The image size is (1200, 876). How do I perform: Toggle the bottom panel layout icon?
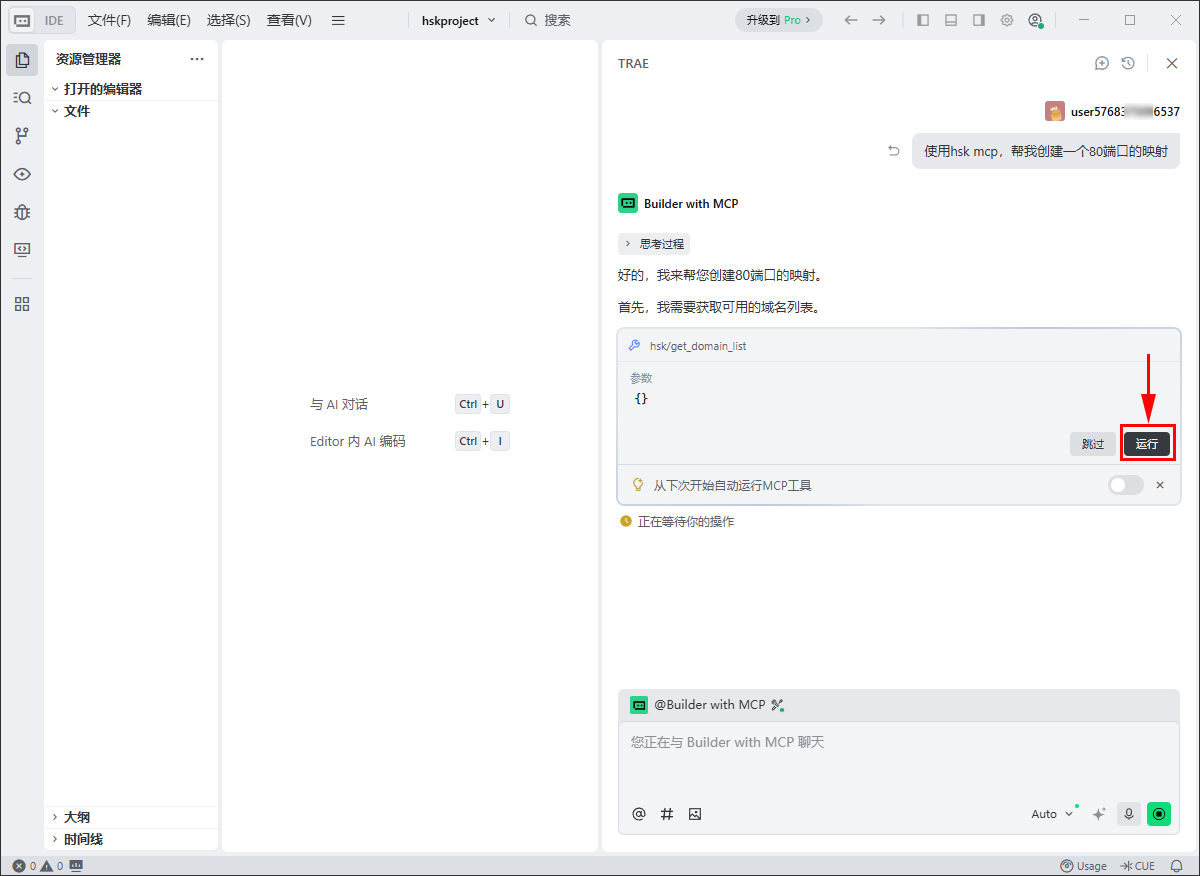[x=950, y=20]
